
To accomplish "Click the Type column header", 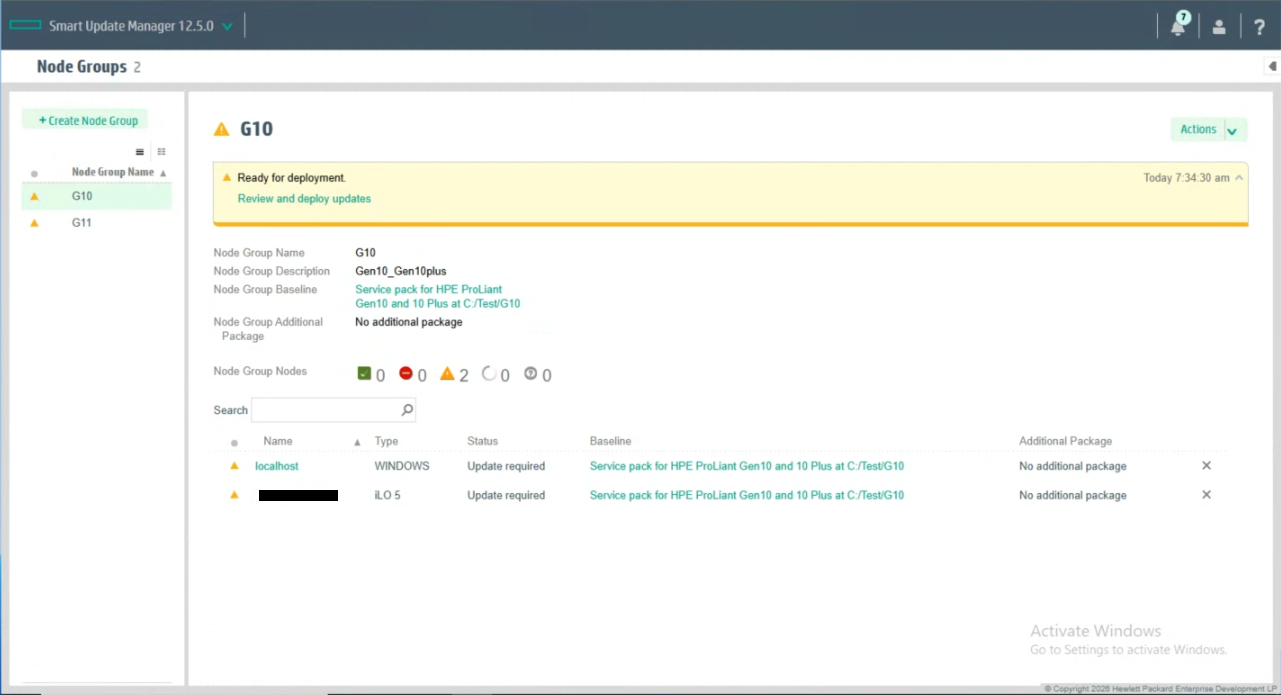I will (386, 441).
